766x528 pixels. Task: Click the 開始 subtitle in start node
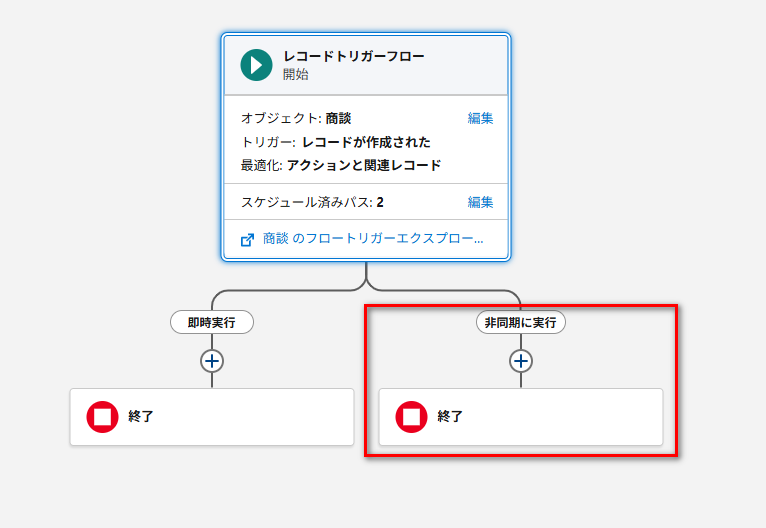click(295, 75)
